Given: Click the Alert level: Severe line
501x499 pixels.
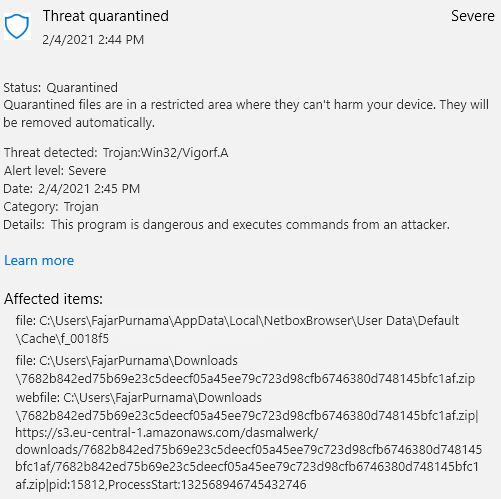Looking at the screenshot, I should [x=55, y=171].
